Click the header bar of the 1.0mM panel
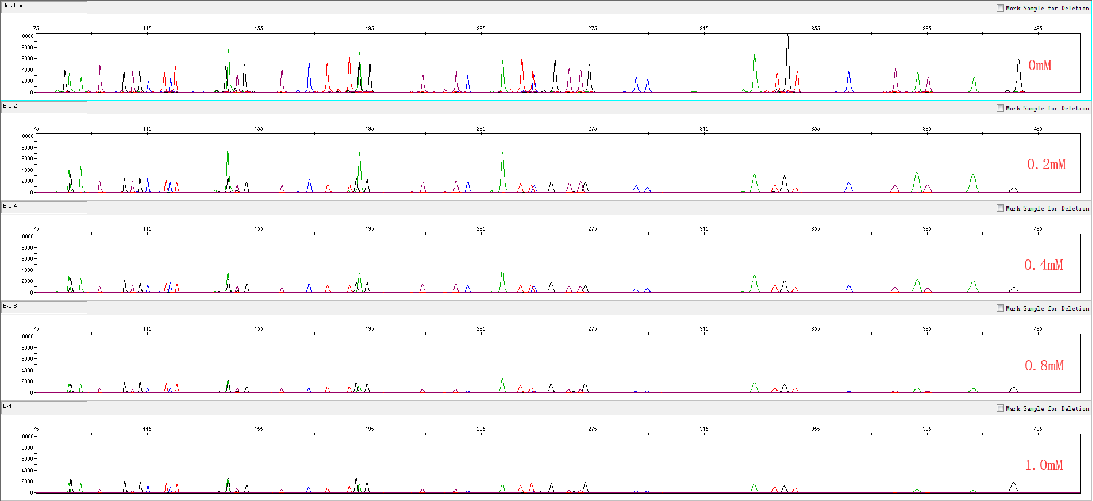Screen dimensions: 1093x501 [546, 408]
